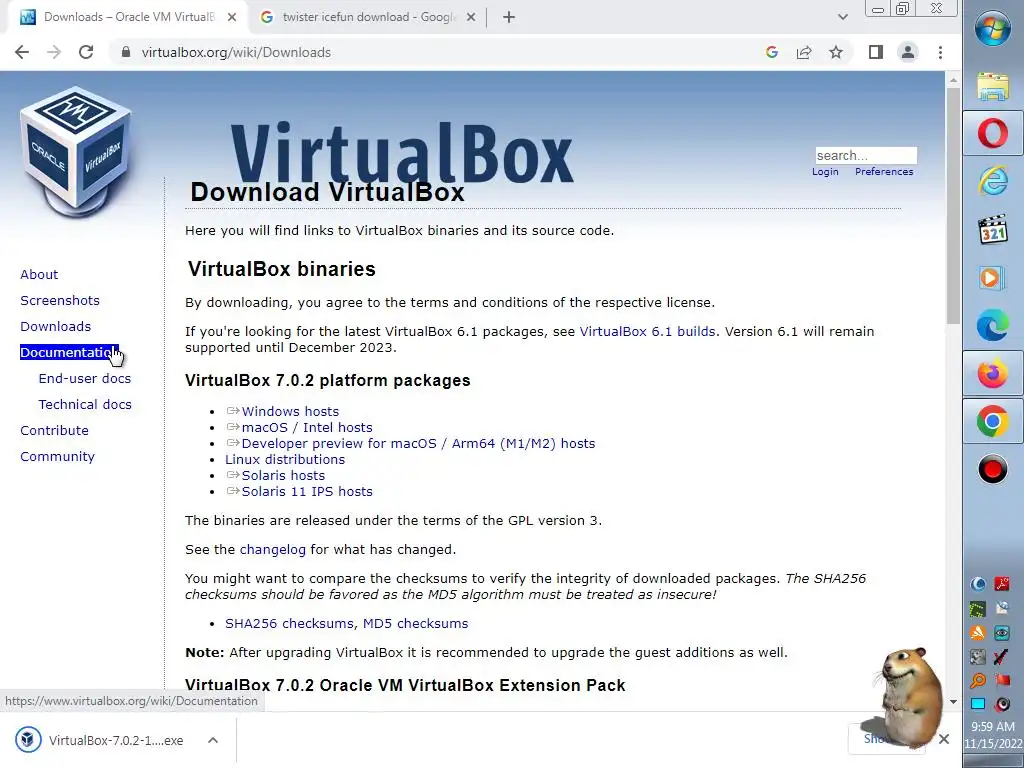Click the page vertical scrollbar thumb
This screenshot has height=768, width=1024.
[x=953, y=206]
